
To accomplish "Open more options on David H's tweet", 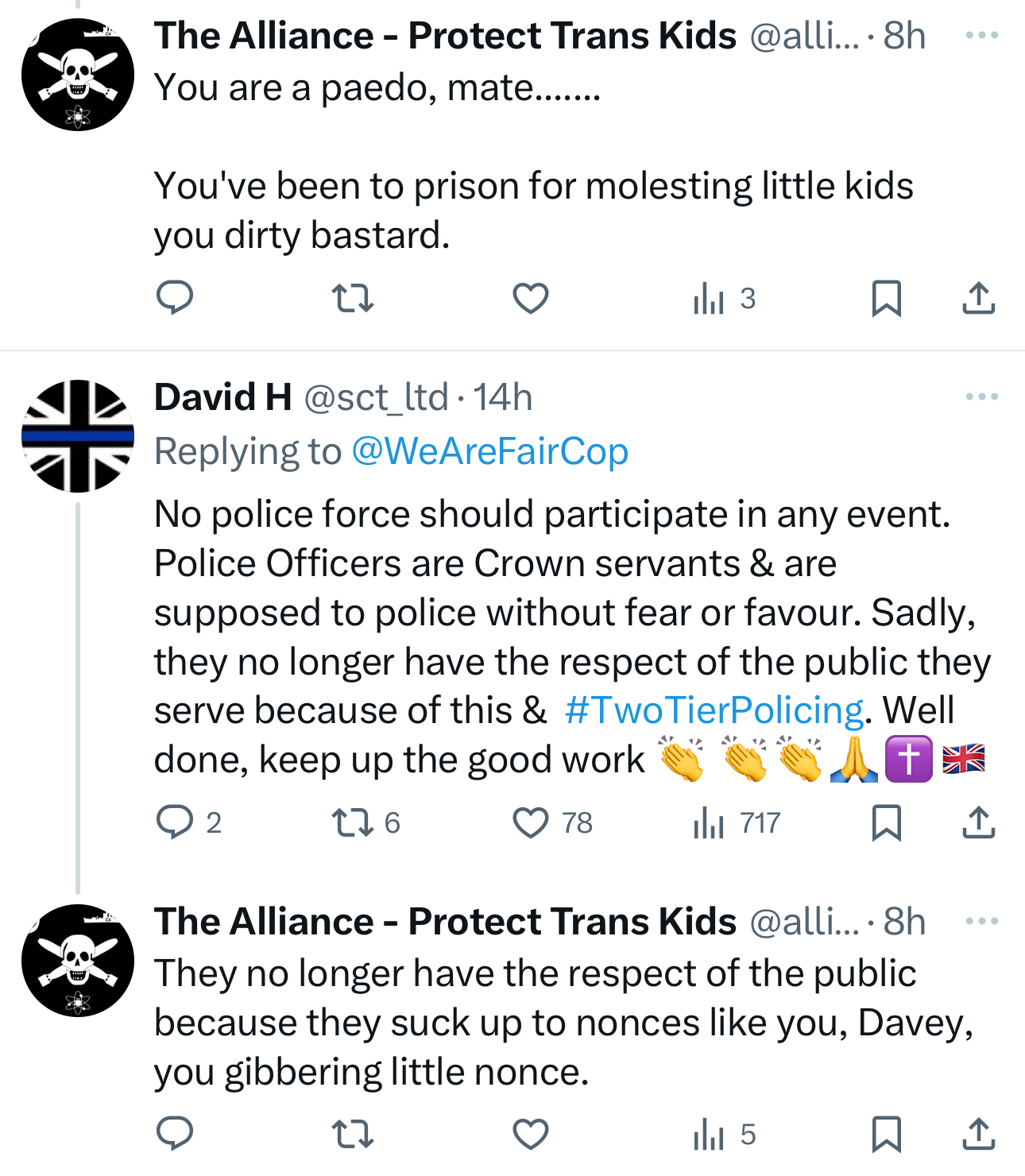I will 981,397.
